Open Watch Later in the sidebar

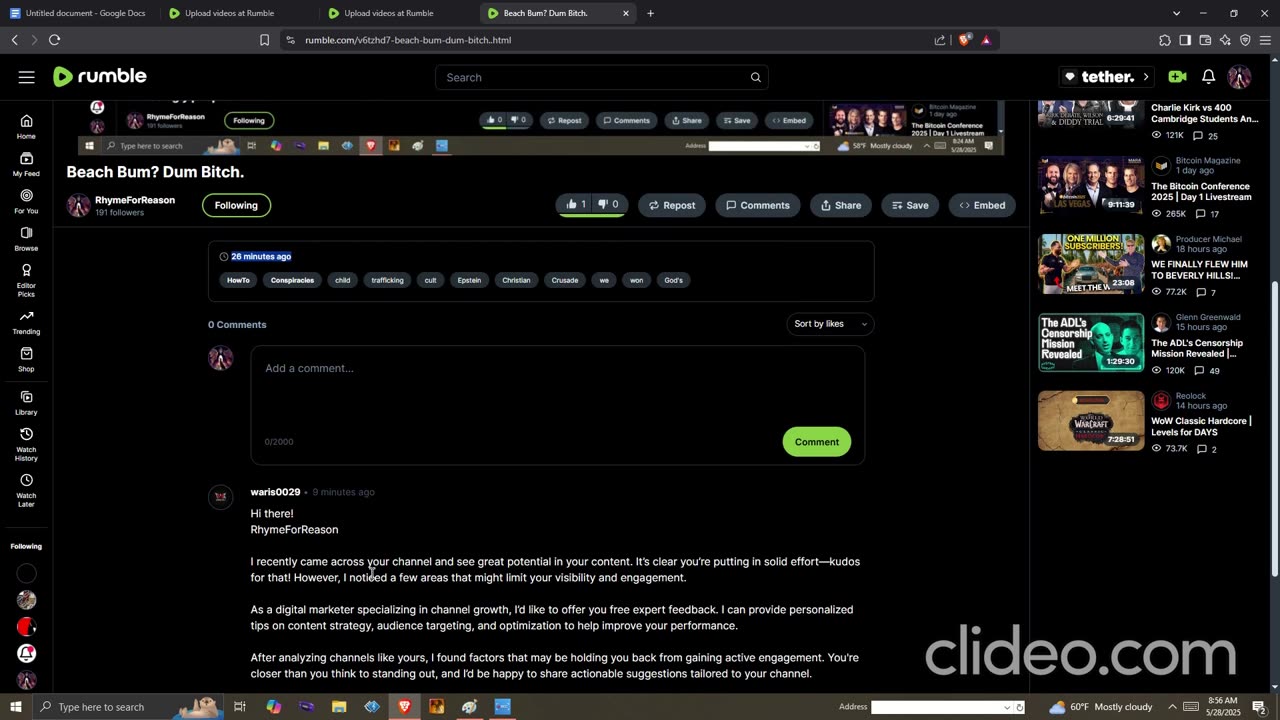(x=26, y=490)
